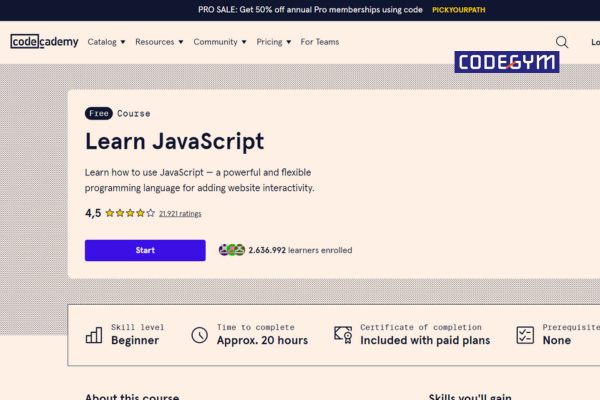Click the Learn JavaScript heading

coord(174,141)
